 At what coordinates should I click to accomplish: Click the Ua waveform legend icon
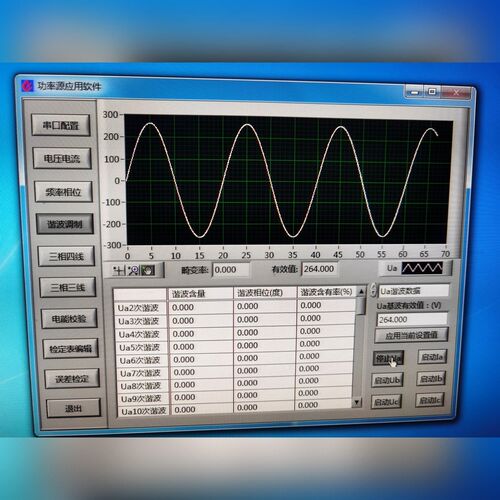422,268
